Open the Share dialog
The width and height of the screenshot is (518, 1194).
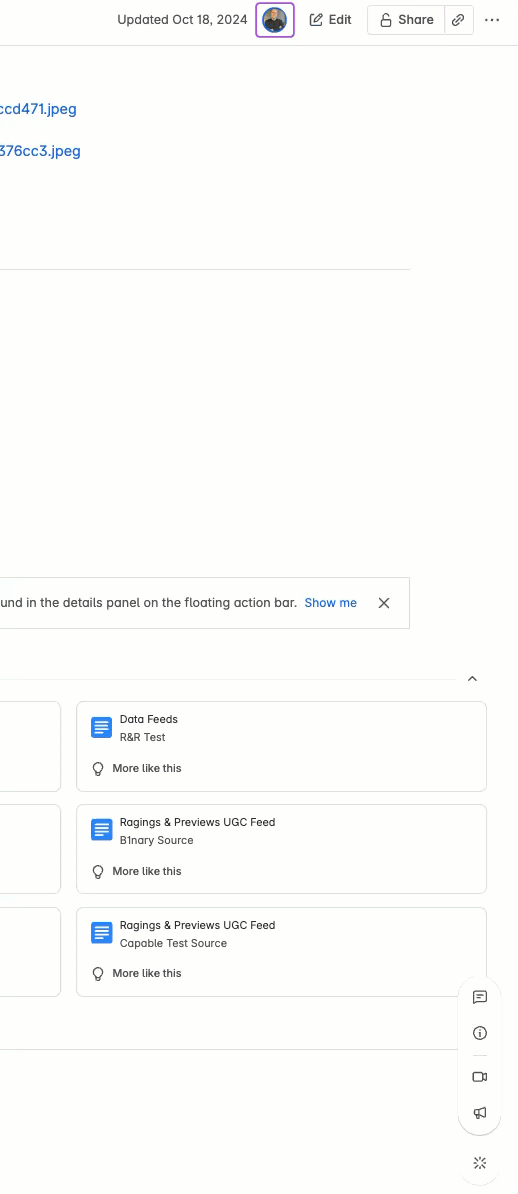click(x=407, y=20)
